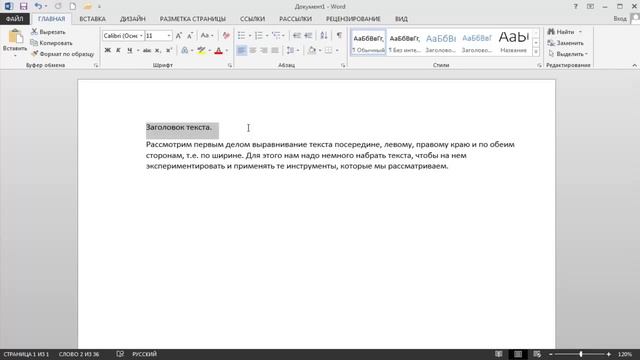Open the ФАЙЛ tab

(15, 19)
